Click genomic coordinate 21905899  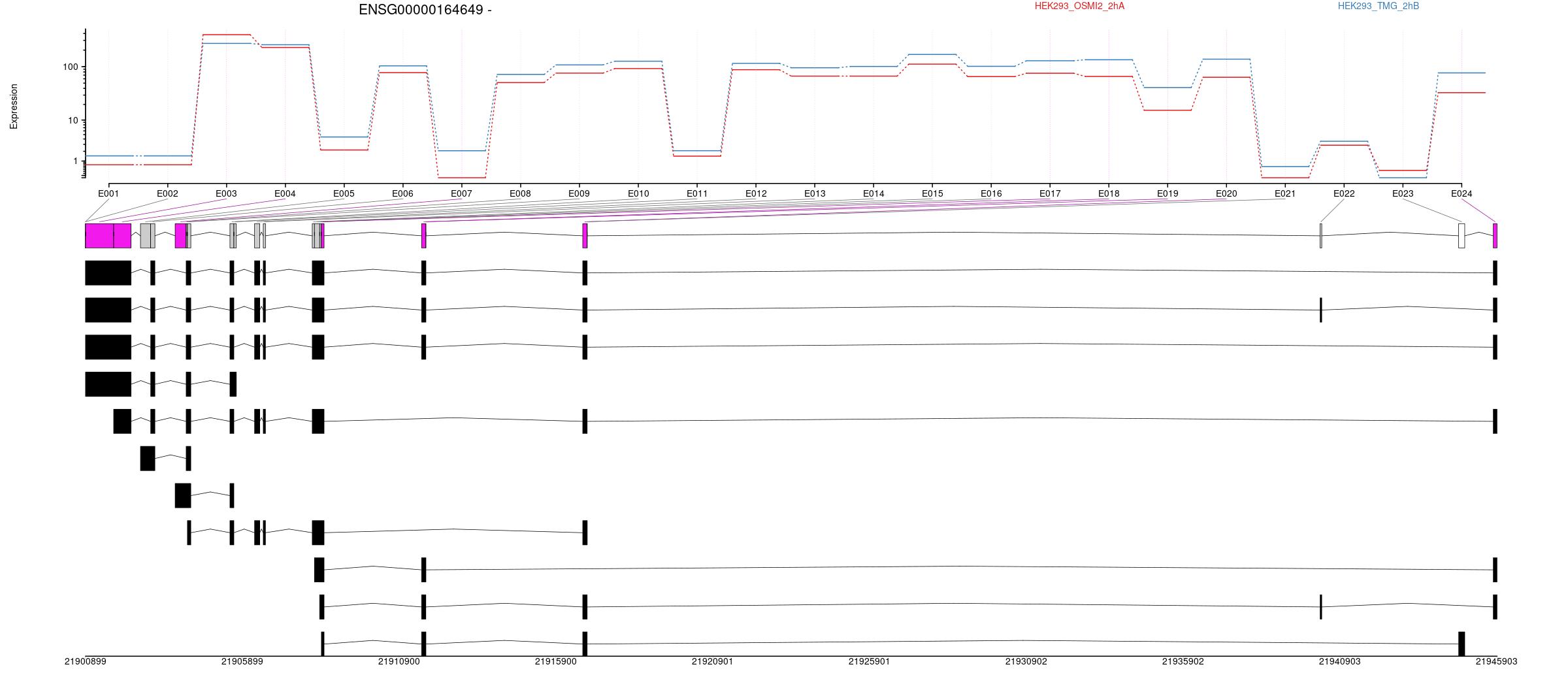242,661
